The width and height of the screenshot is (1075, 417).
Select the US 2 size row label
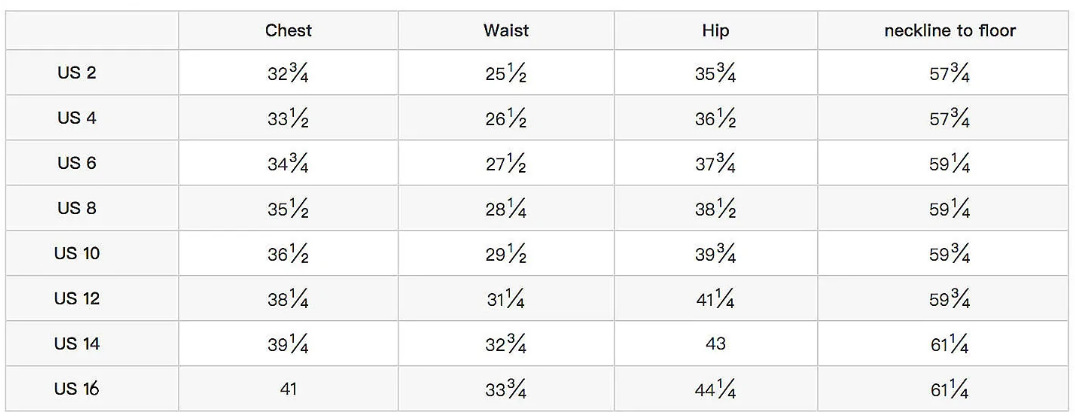coord(77,73)
